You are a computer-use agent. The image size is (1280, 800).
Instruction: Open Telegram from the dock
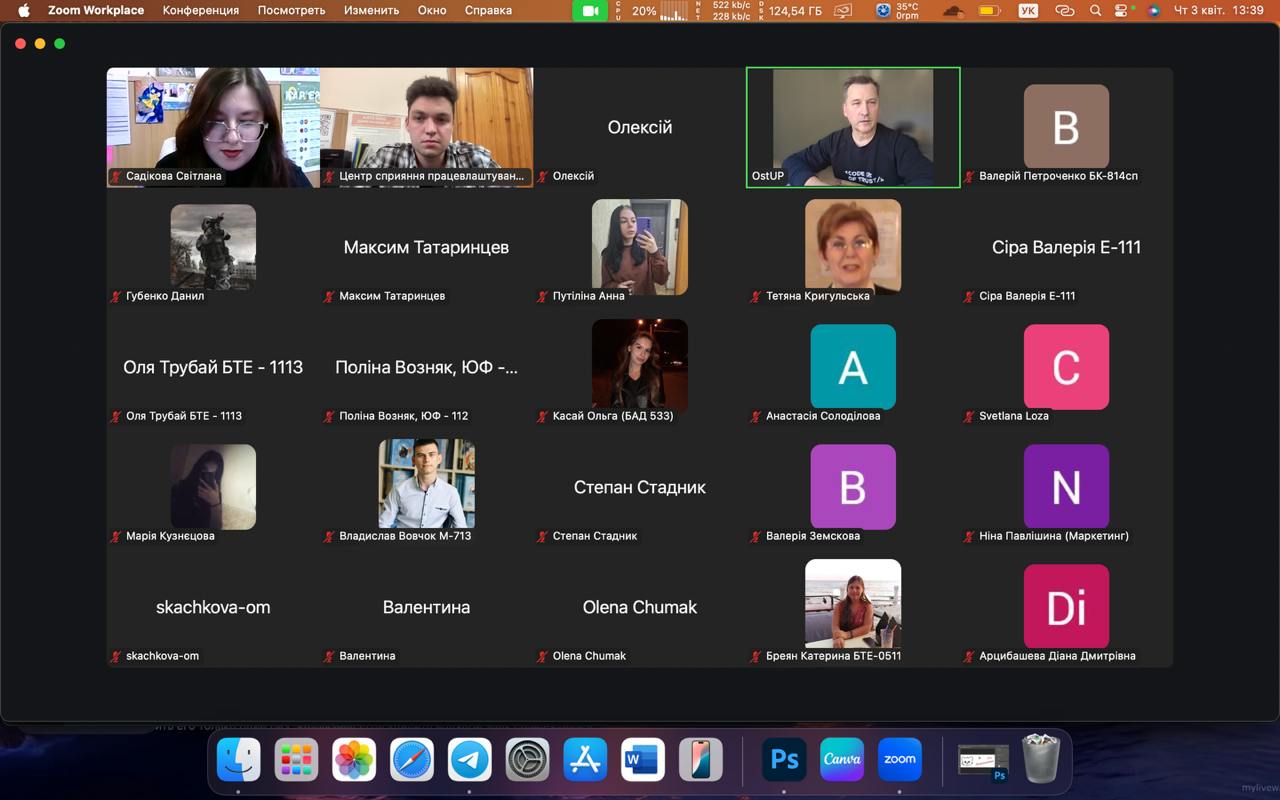469,760
